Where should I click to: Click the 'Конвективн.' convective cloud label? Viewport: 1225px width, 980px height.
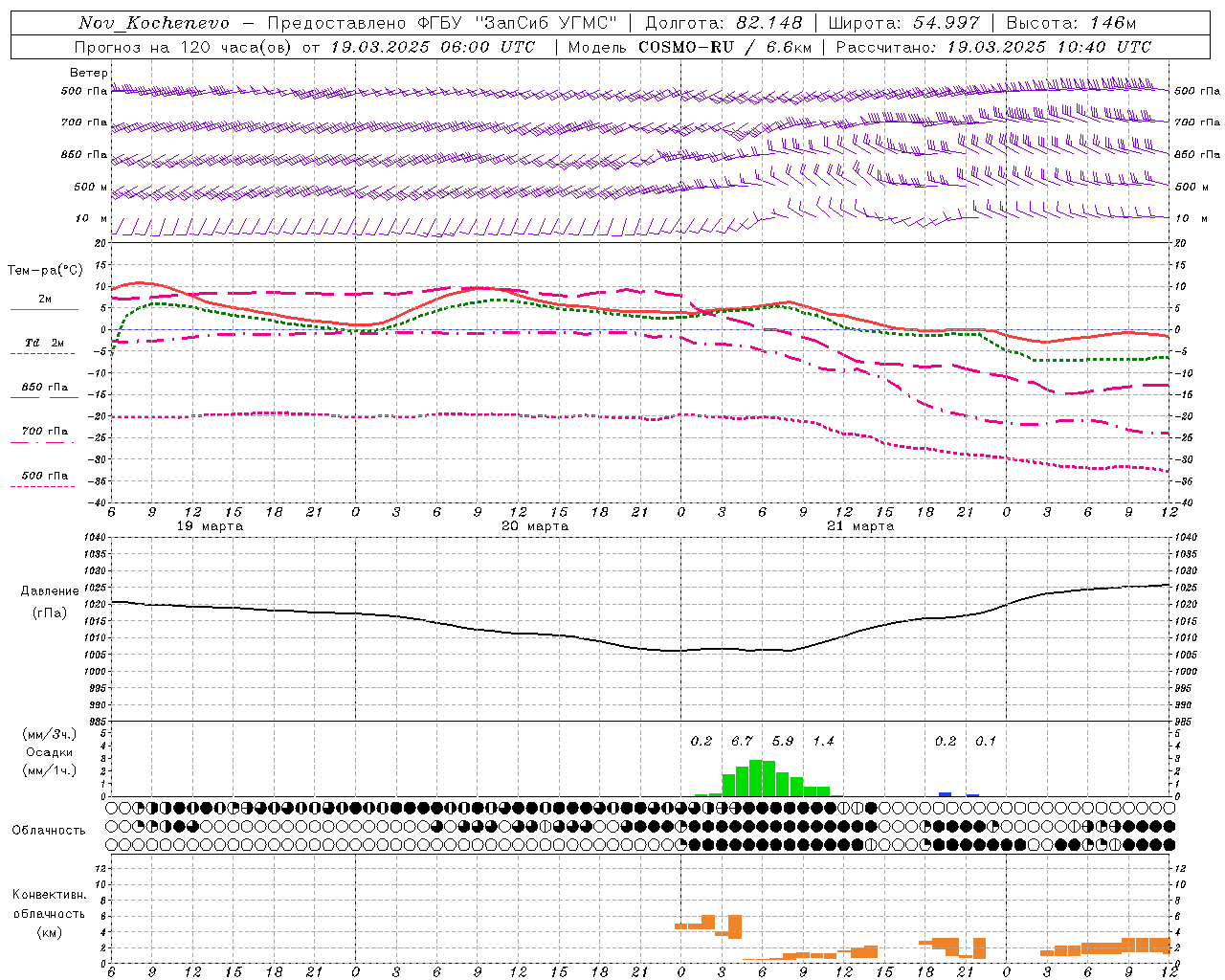tap(50, 895)
